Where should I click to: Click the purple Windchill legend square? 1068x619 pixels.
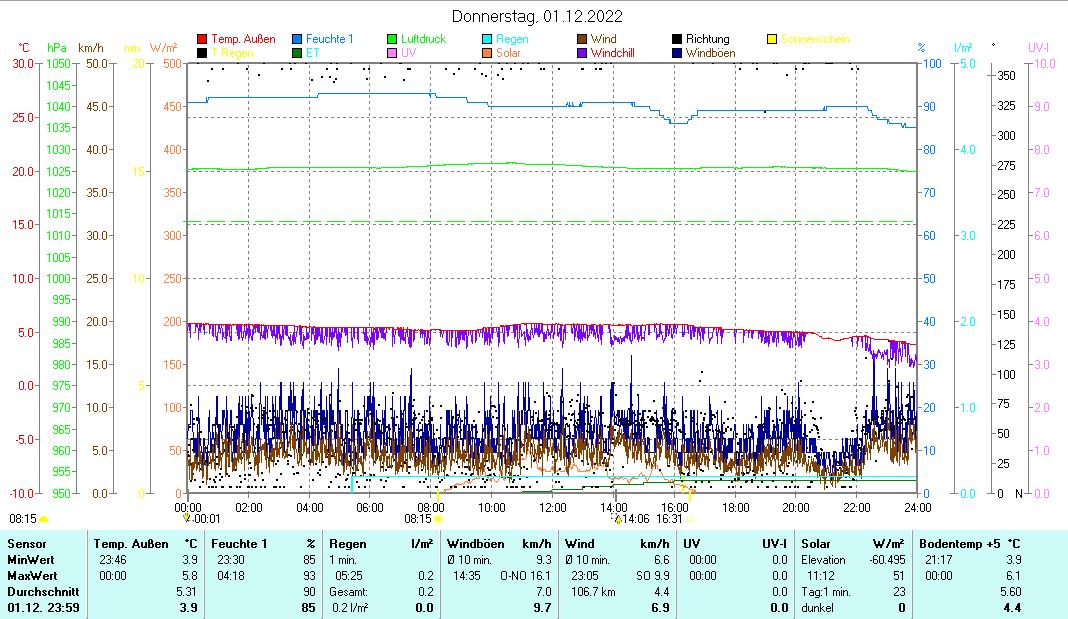[582, 52]
